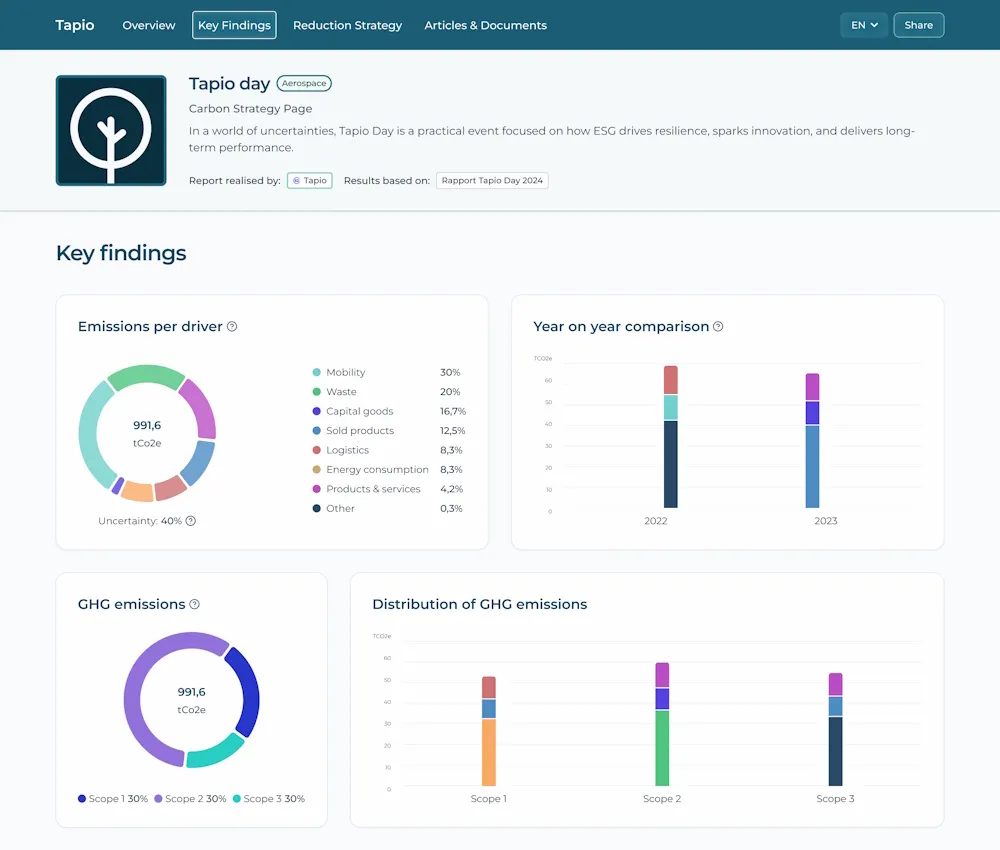1000x850 pixels.
Task: Open the Rapport Tapio Day 2024 source
Action: click(492, 180)
